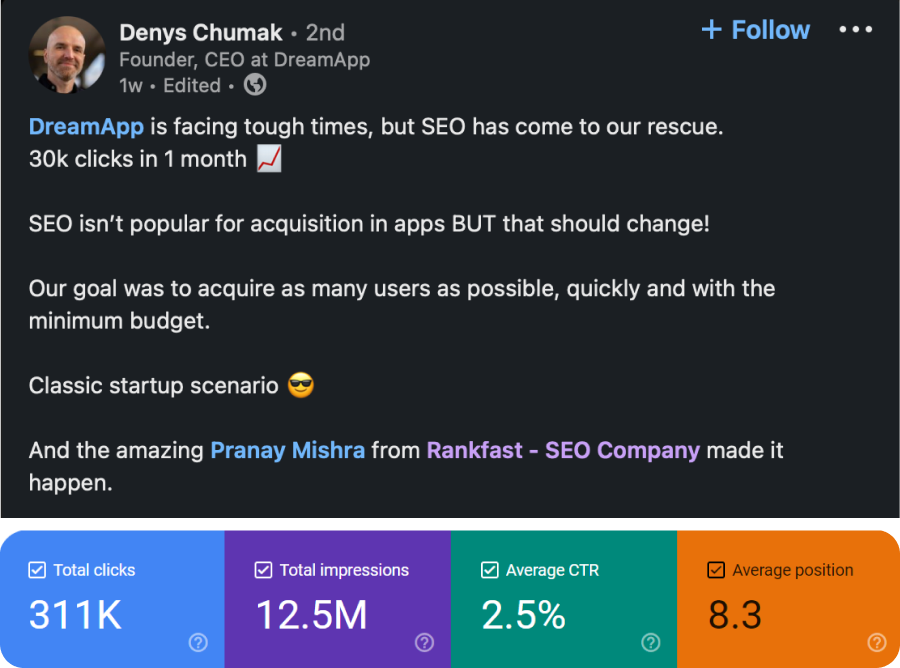Click the chart emoji after '1 month'
This screenshot has width=900, height=668.
(x=268, y=158)
